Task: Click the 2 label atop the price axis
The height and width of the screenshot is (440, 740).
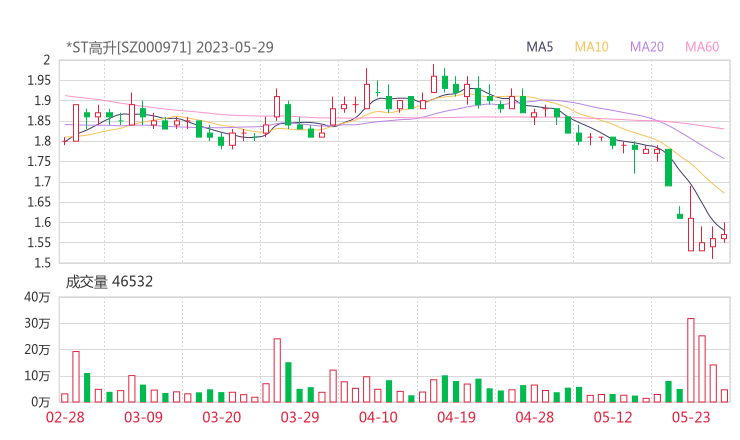Action: click(46, 60)
